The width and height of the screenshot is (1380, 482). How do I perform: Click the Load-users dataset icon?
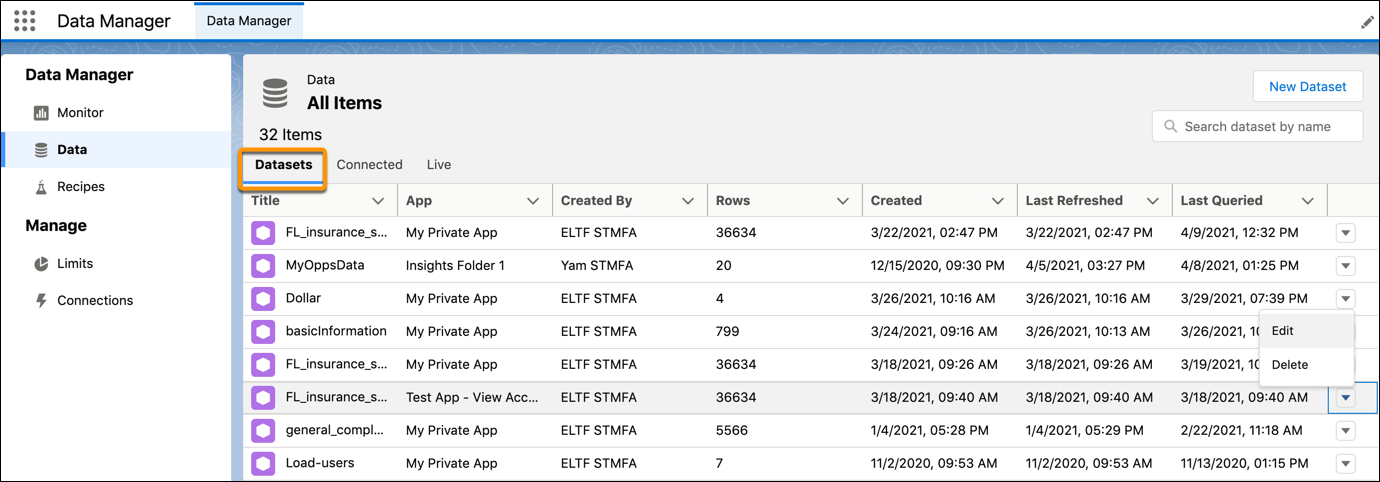(x=263, y=463)
